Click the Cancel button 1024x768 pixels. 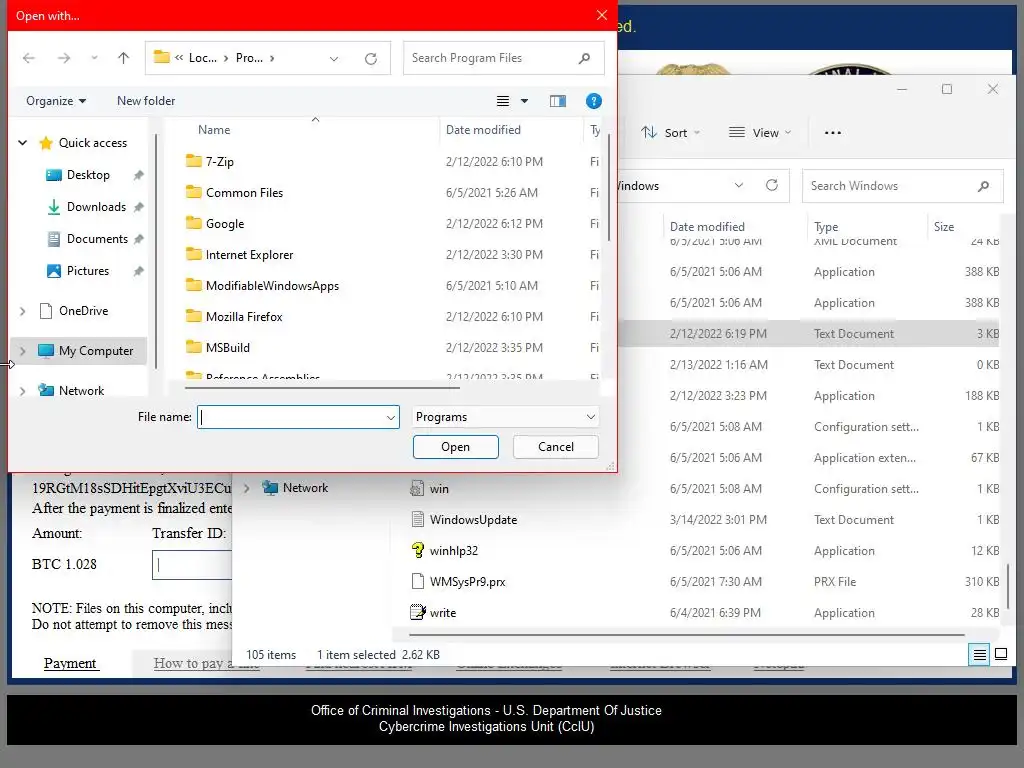(x=556, y=447)
